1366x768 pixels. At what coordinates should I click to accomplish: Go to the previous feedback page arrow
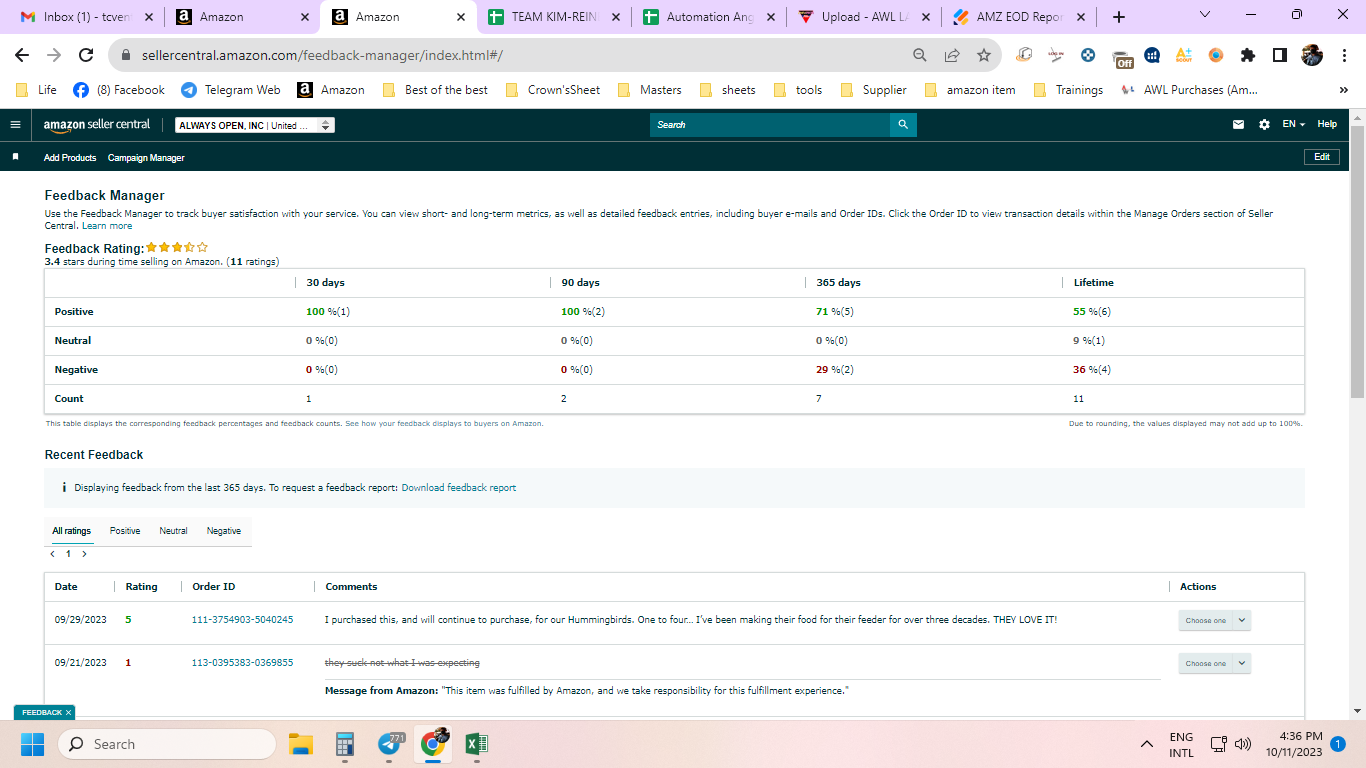pyautogui.click(x=52, y=554)
